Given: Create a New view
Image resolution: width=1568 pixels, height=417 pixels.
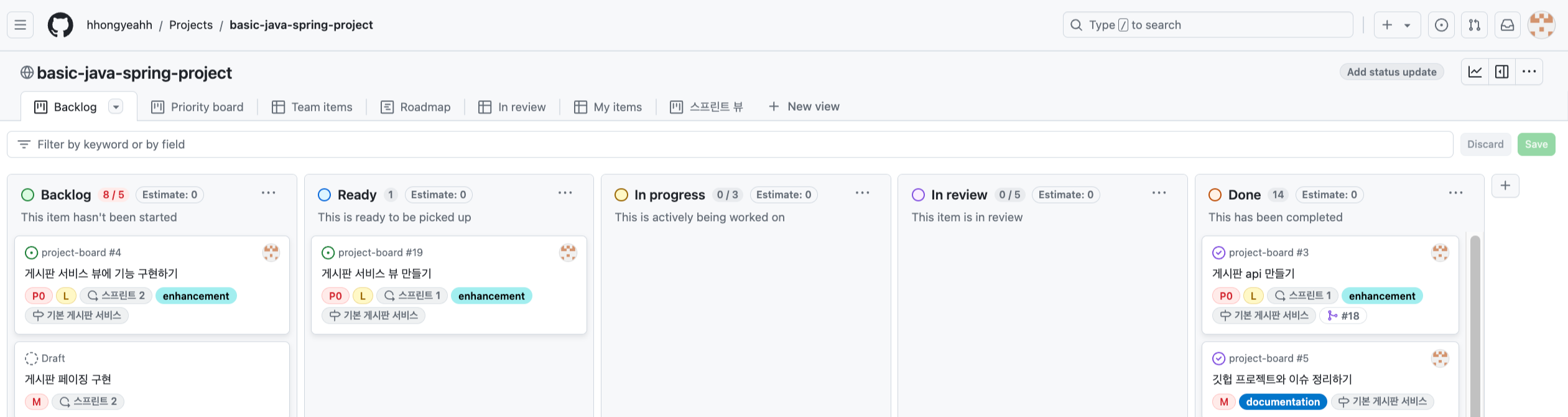Looking at the screenshot, I should click(x=804, y=106).
